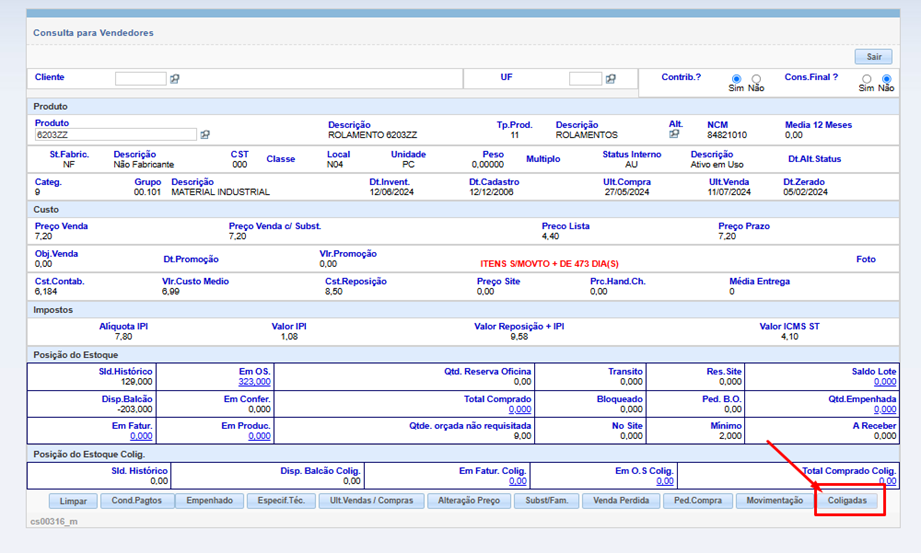921x553 pixels.
Task: Open the Cliente lookup icon
Action: tap(175, 79)
